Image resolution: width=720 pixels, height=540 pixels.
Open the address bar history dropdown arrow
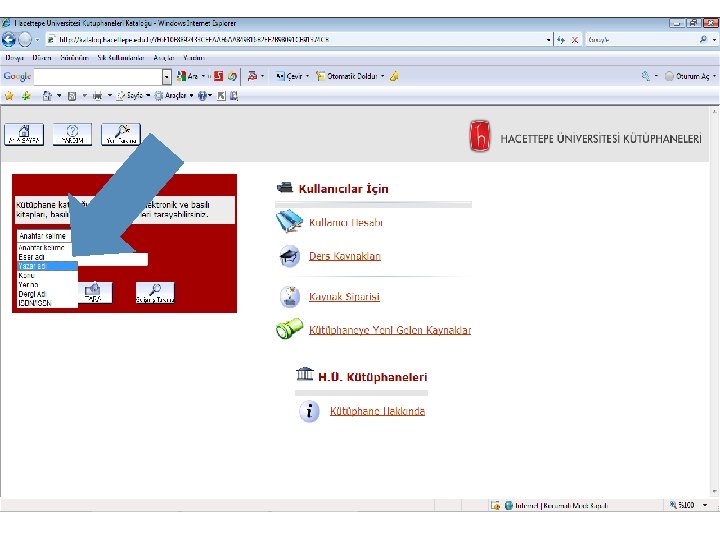coord(548,40)
